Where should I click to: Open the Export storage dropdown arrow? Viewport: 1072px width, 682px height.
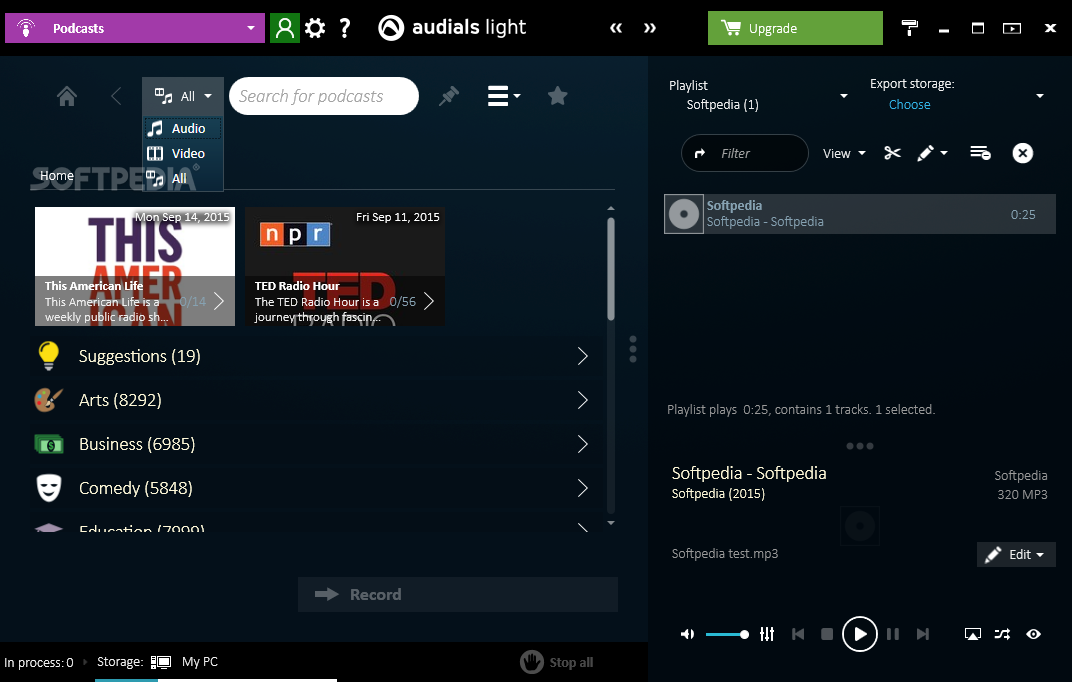pyautogui.click(x=1040, y=96)
